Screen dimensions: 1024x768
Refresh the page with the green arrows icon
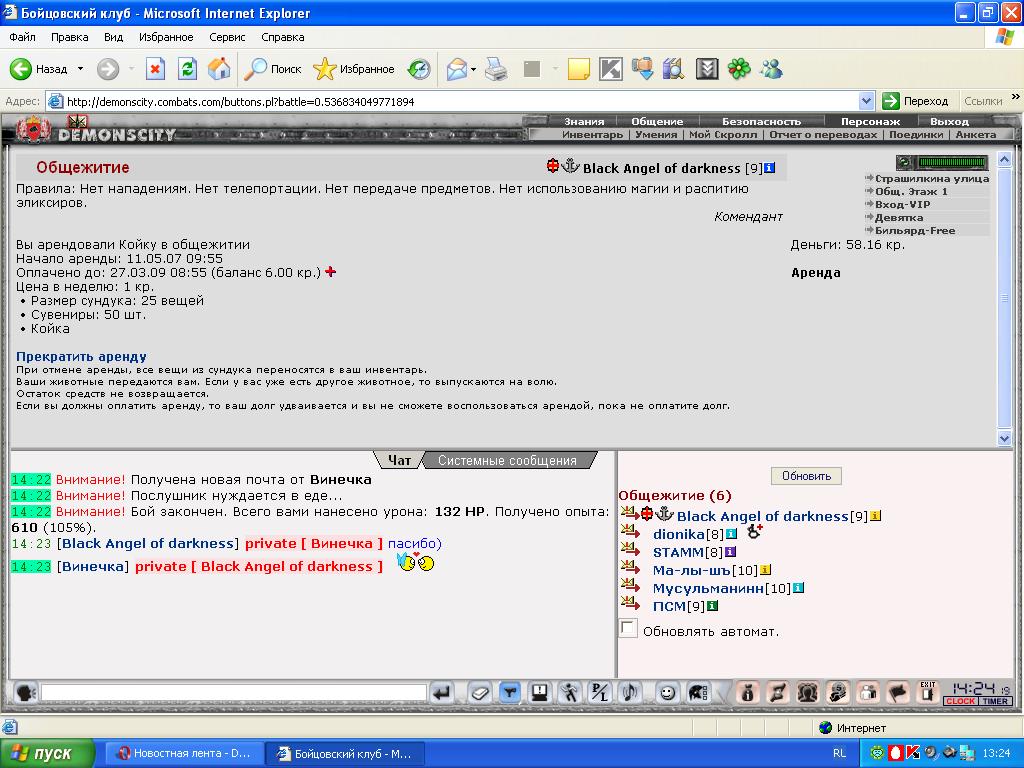[187, 69]
